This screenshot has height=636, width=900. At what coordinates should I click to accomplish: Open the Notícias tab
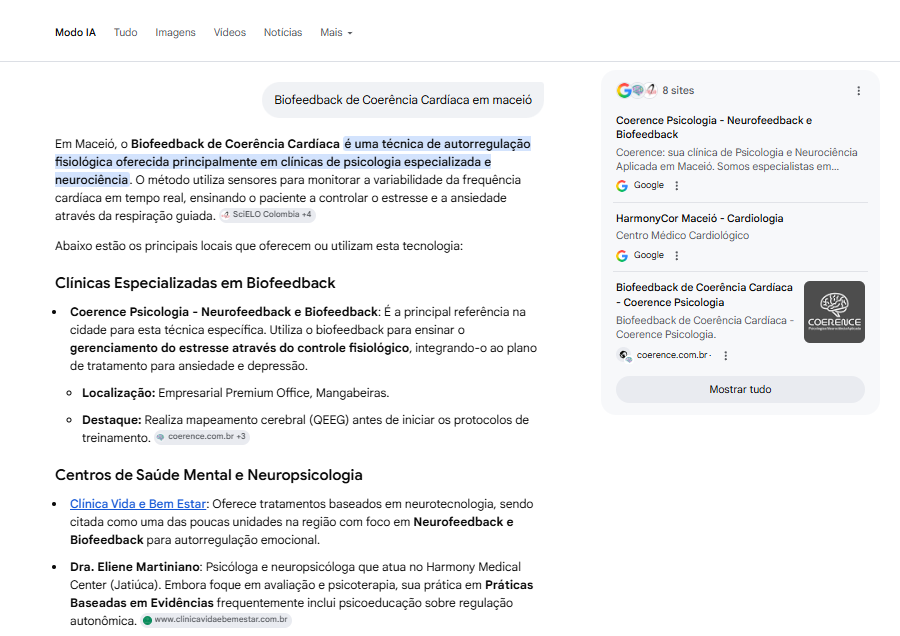coord(282,33)
